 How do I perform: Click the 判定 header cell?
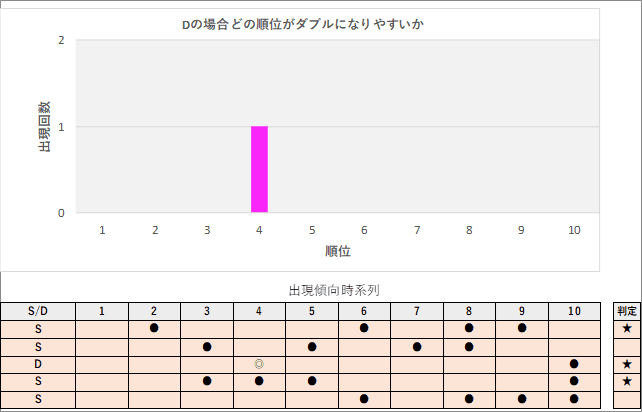tap(627, 311)
